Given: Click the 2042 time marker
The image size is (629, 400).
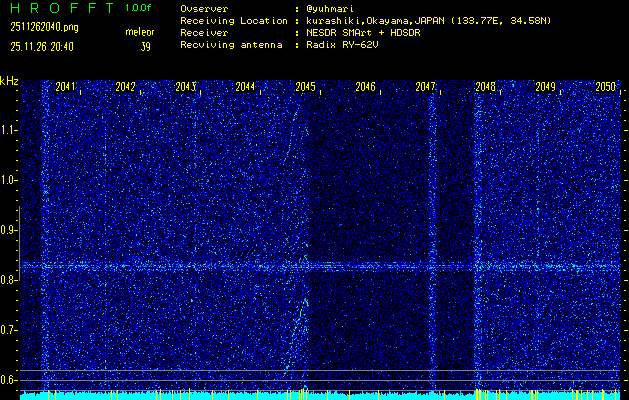Looking at the screenshot, I should (x=126, y=87).
